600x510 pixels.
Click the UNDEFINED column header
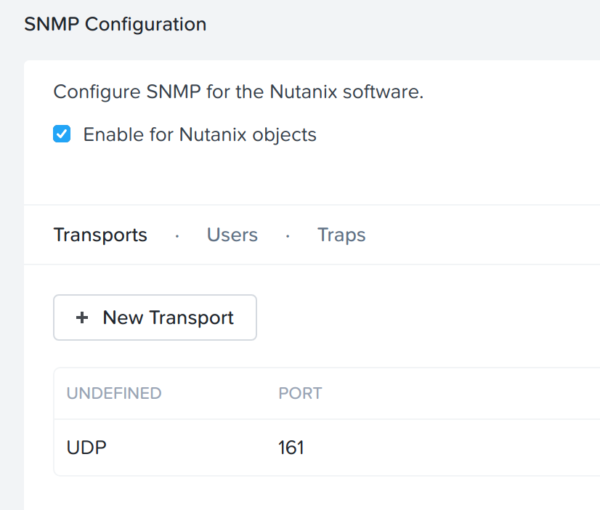pyautogui.click(x=114, y=393)
